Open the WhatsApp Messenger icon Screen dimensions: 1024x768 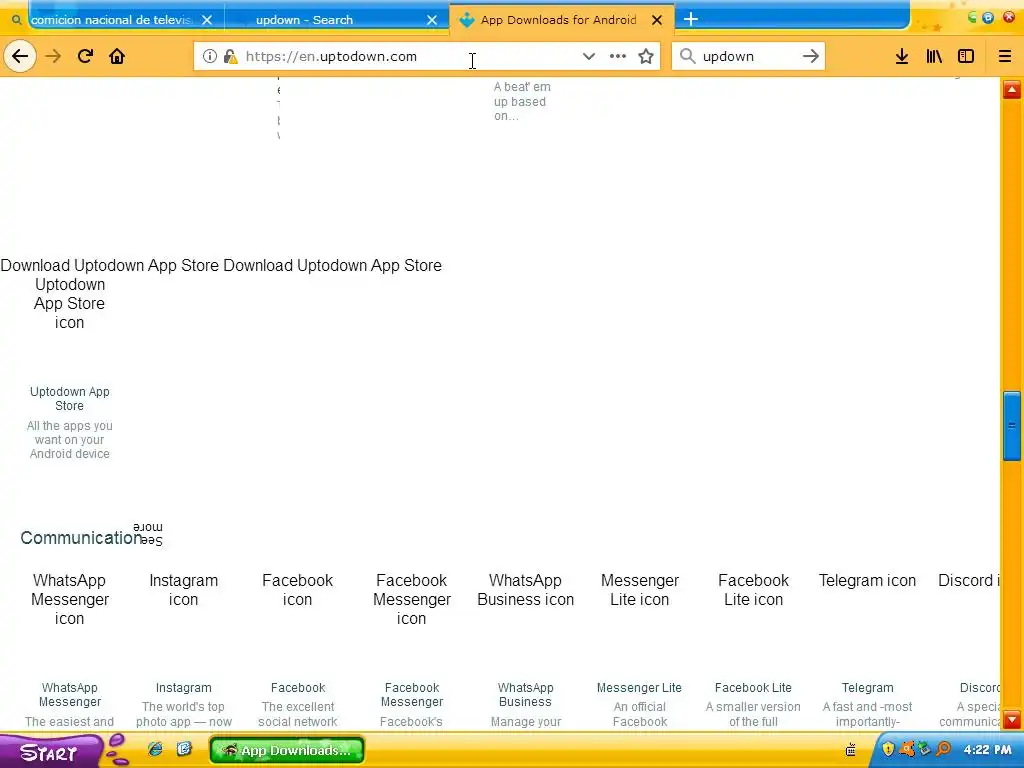coord(69,599)
